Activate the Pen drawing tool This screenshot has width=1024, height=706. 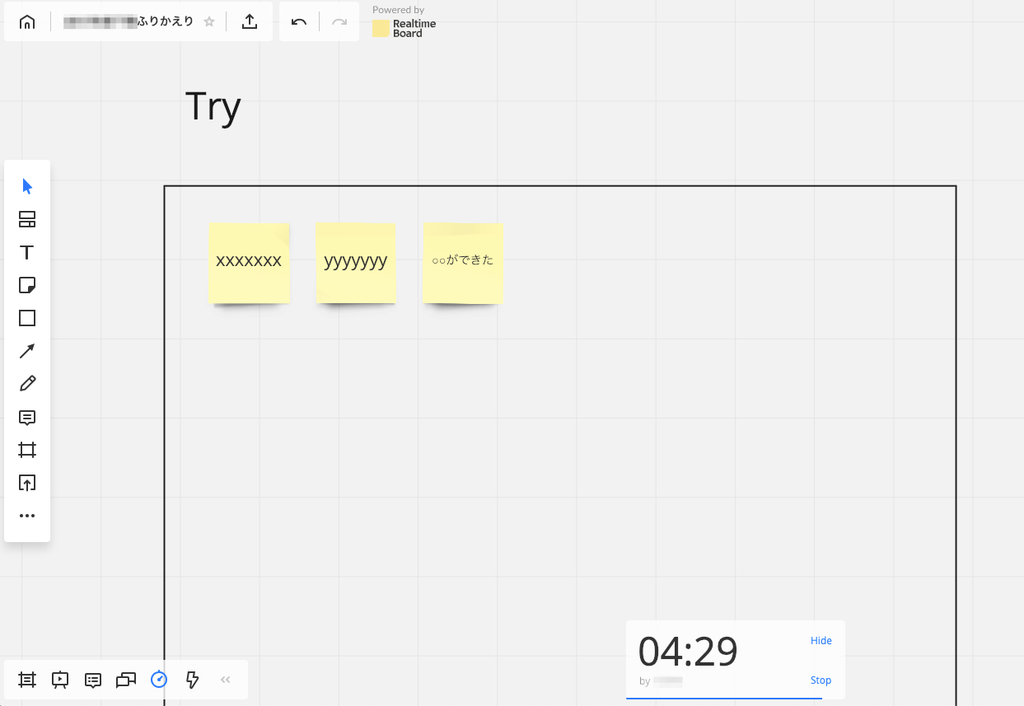tap(27, 384)
